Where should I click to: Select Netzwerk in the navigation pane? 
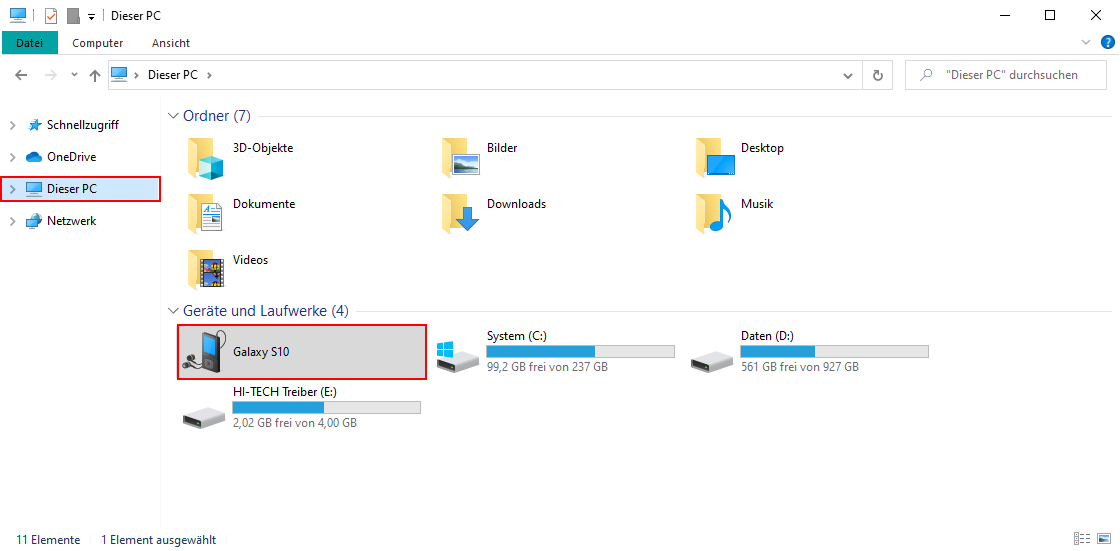[71, 221]
